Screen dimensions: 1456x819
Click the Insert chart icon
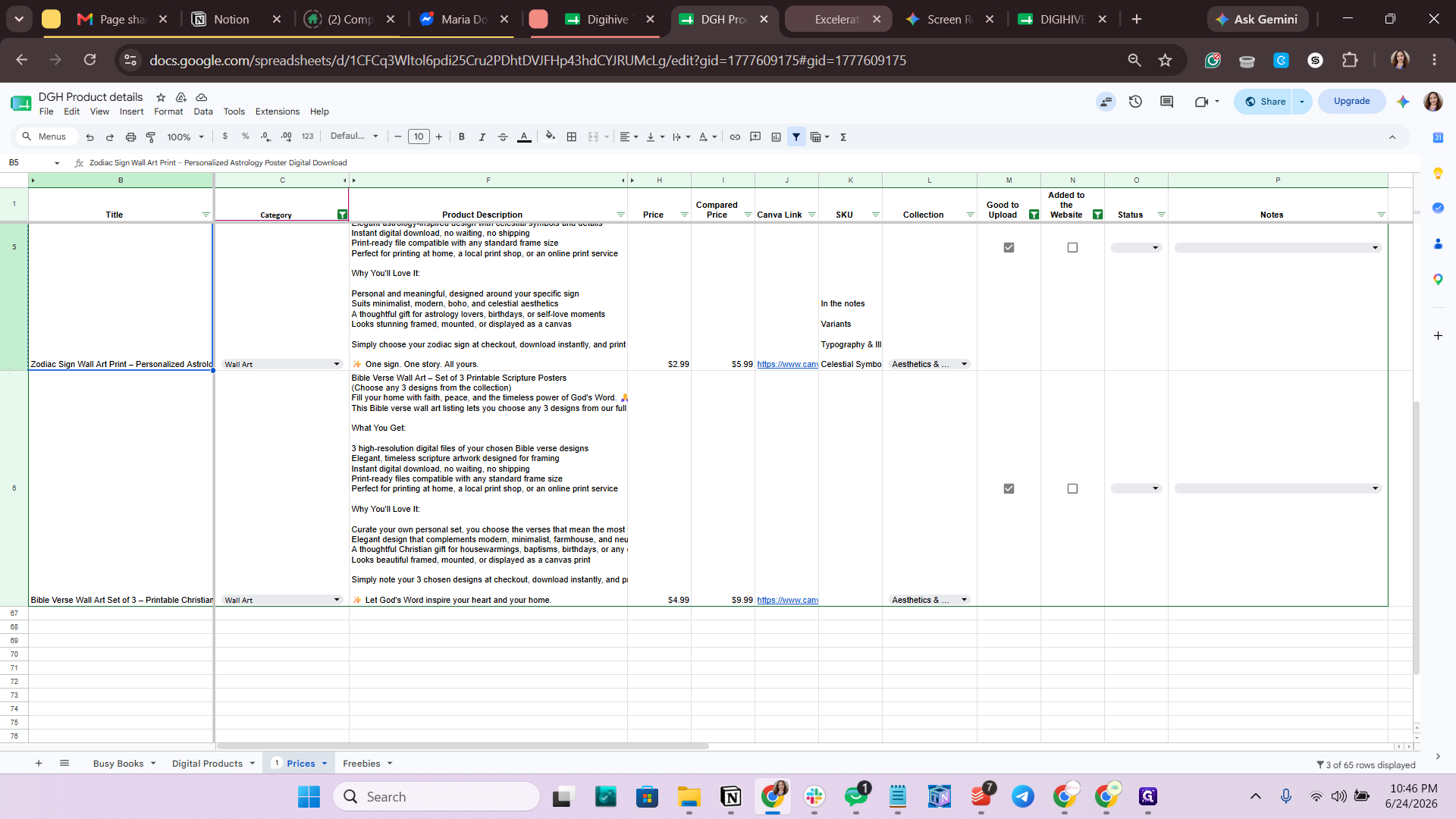tap(776, 136)
